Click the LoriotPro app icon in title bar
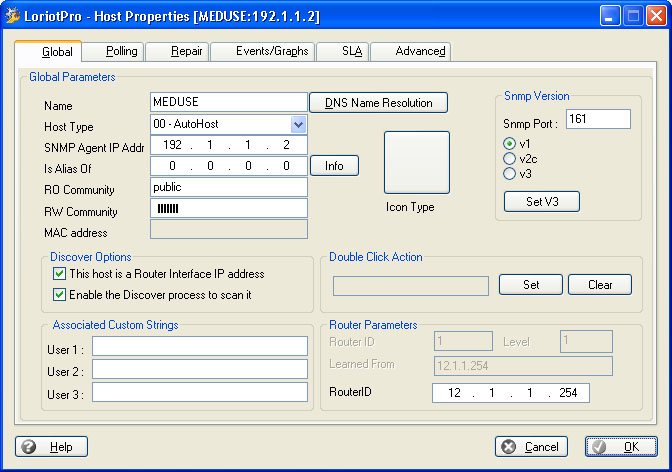Image resolution: width=672 pixels, height=472 pixels. coord(12,16)
